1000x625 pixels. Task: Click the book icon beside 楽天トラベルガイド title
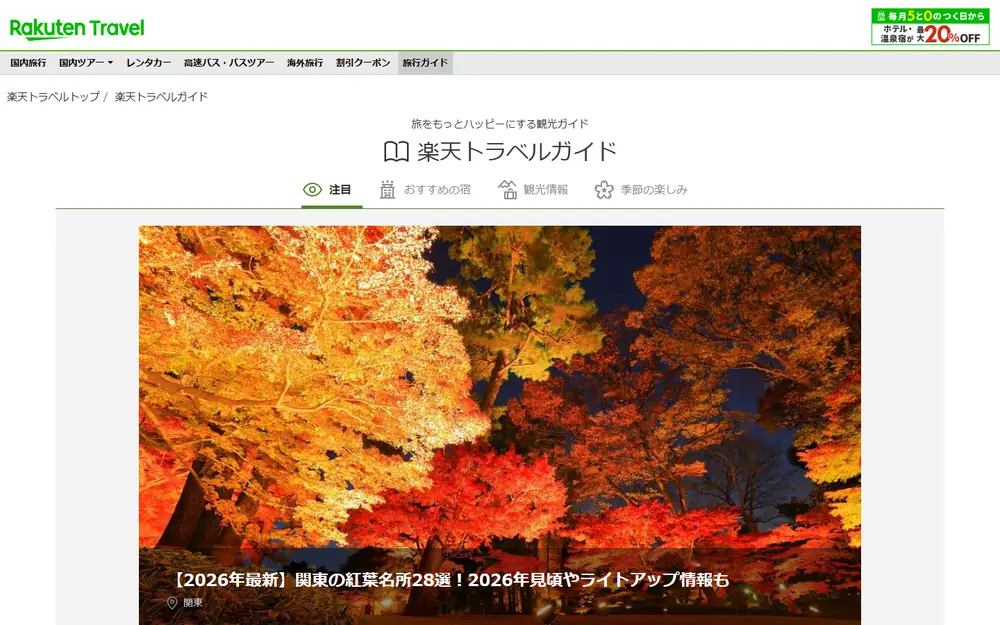point(396,152)
